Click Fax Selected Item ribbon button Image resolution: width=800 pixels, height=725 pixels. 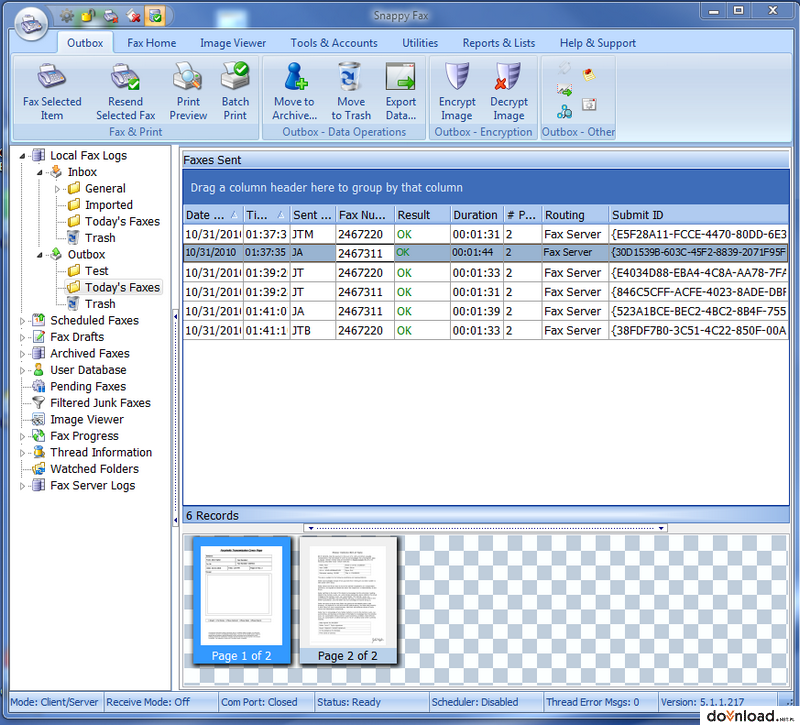click(x=52, y=91)
